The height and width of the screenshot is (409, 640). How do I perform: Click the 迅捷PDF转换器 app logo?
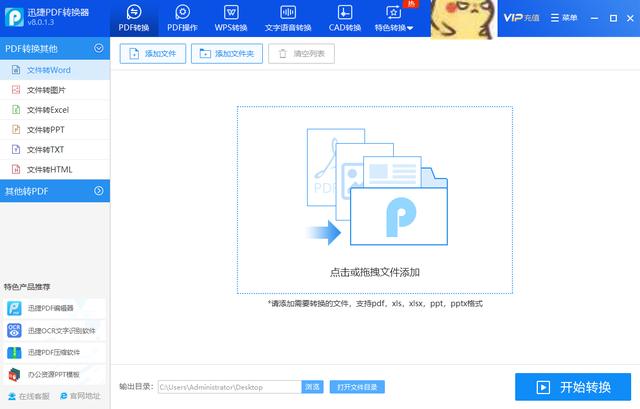coord(14,17)
